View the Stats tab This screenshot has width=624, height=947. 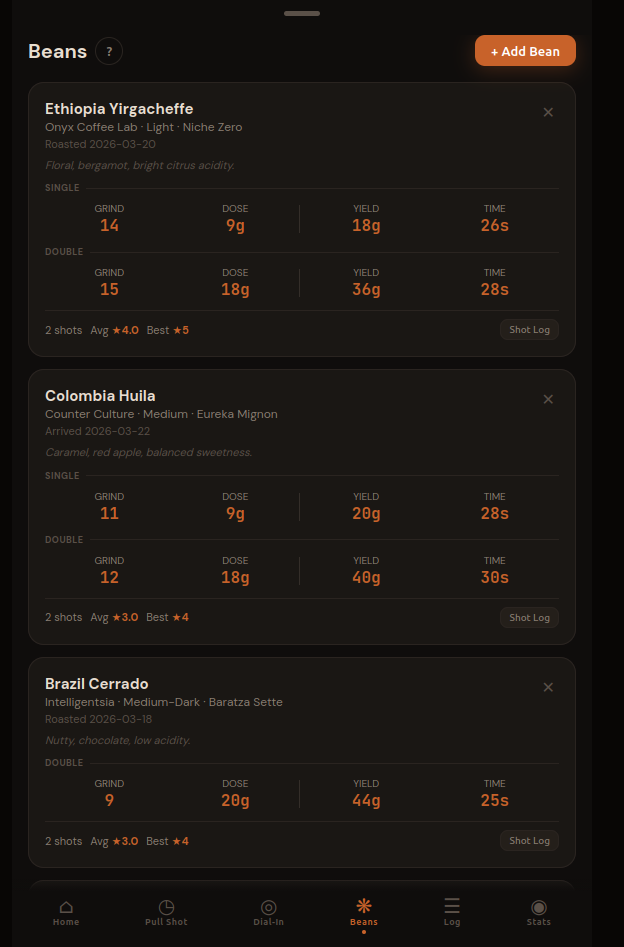(539, 911)
